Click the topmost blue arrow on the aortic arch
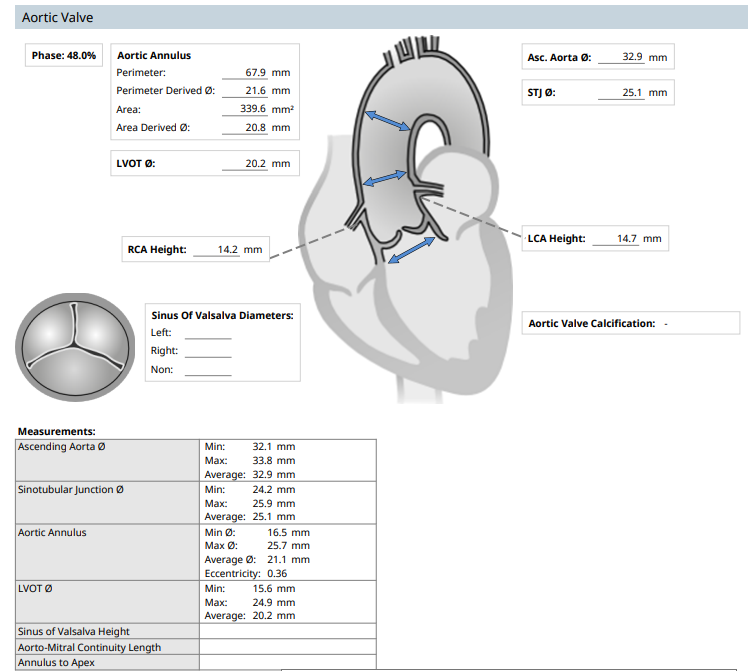 [x=387, y=120]
